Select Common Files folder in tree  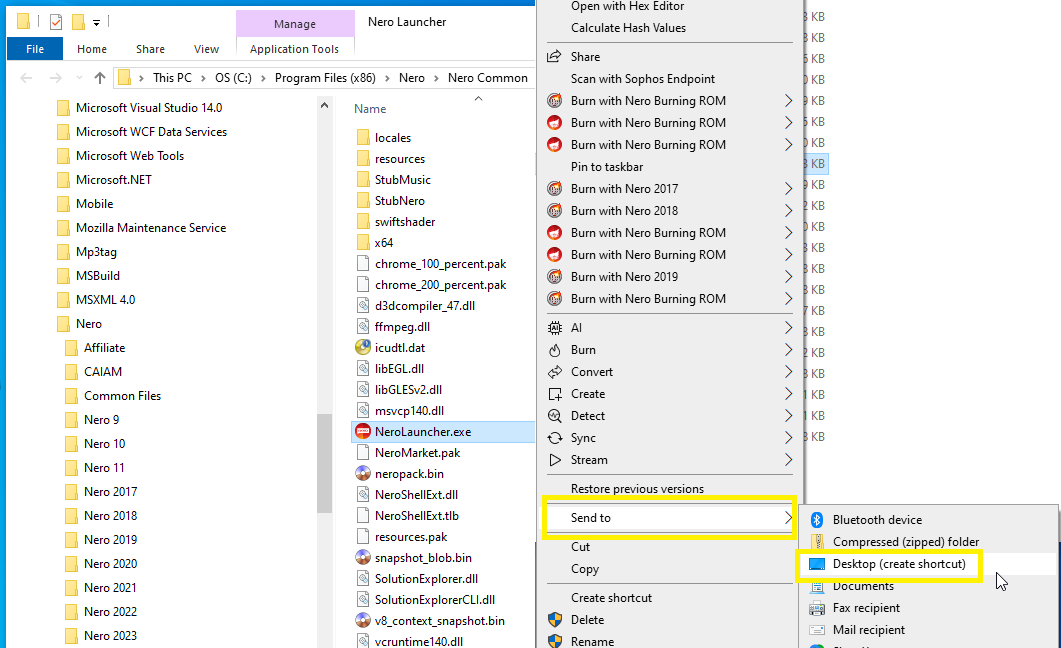122,396
